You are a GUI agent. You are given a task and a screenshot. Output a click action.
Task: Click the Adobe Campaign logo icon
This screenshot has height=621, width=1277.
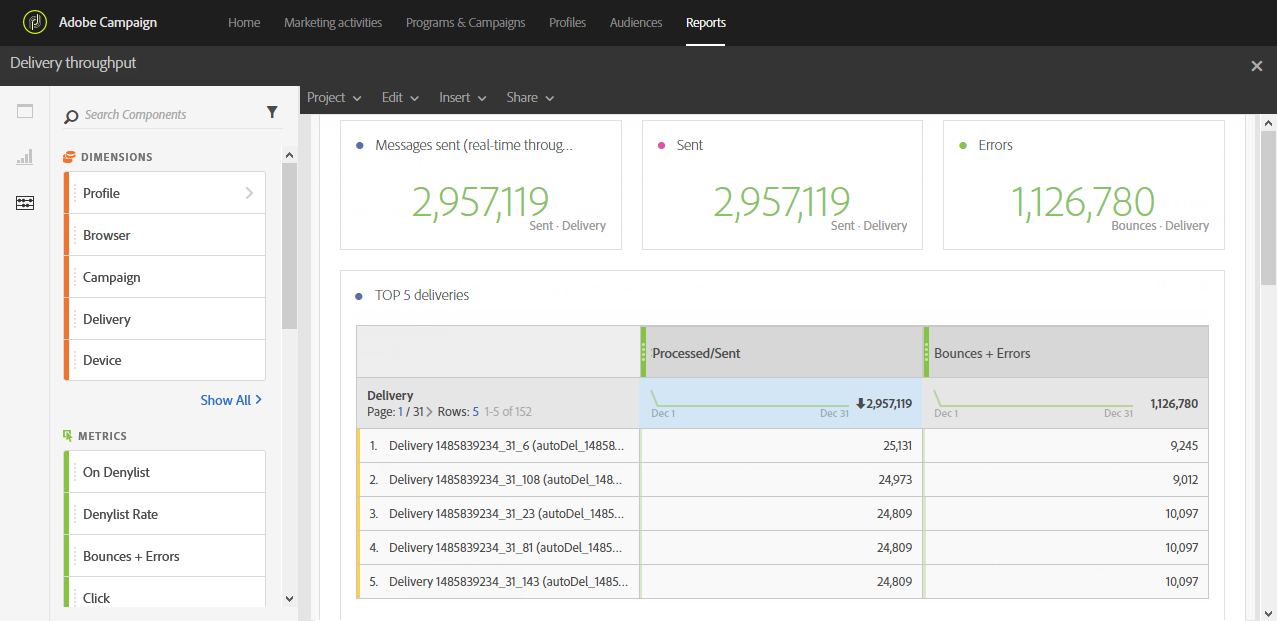point(35,22)
